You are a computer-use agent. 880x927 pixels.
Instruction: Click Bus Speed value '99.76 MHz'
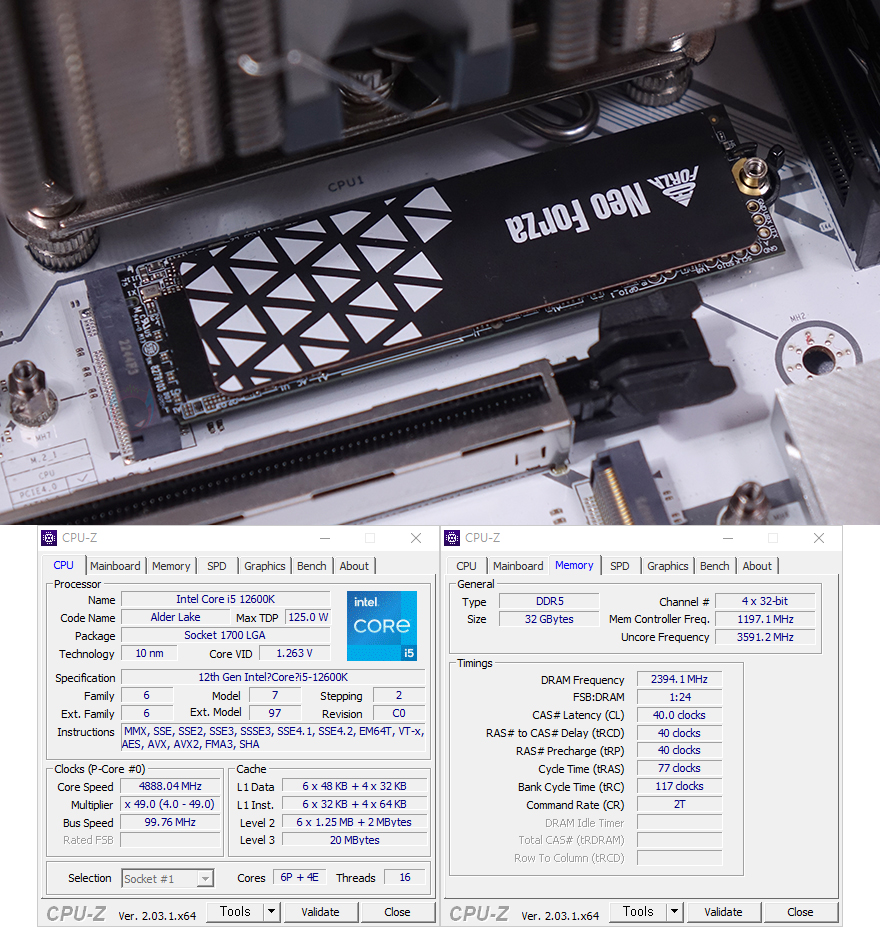(x=170, y=822)
